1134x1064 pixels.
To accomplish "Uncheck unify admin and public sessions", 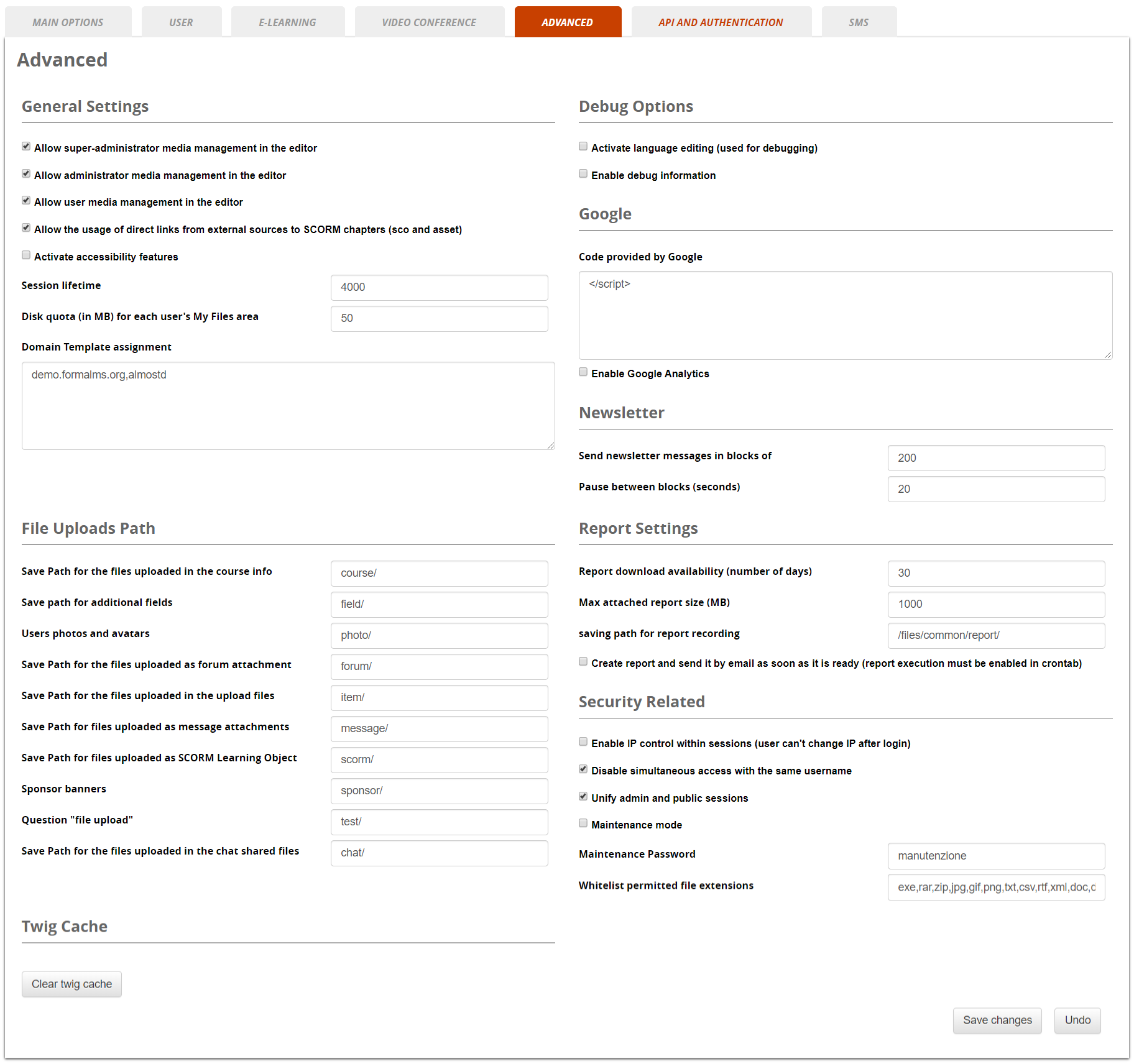I will click(583, 796).
